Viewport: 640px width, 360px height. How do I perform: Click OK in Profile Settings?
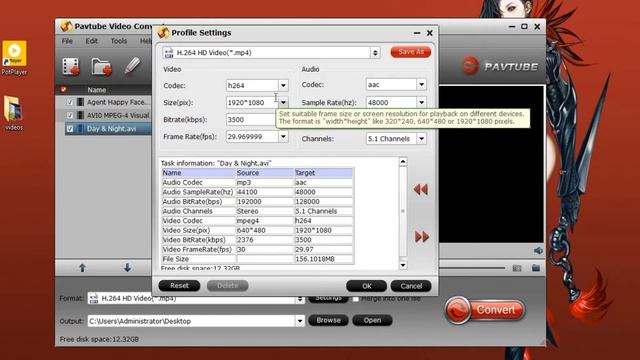click(367, 286)
